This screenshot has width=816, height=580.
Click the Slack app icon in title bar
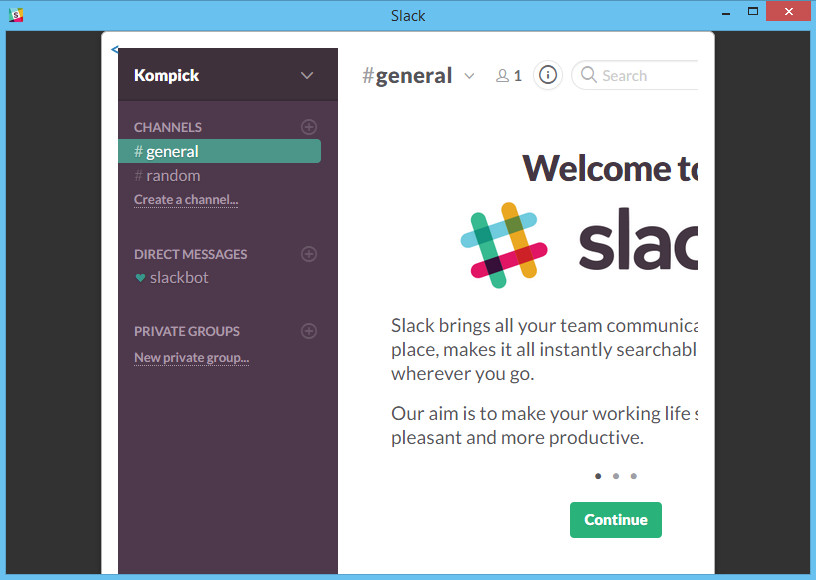[16, 15]
